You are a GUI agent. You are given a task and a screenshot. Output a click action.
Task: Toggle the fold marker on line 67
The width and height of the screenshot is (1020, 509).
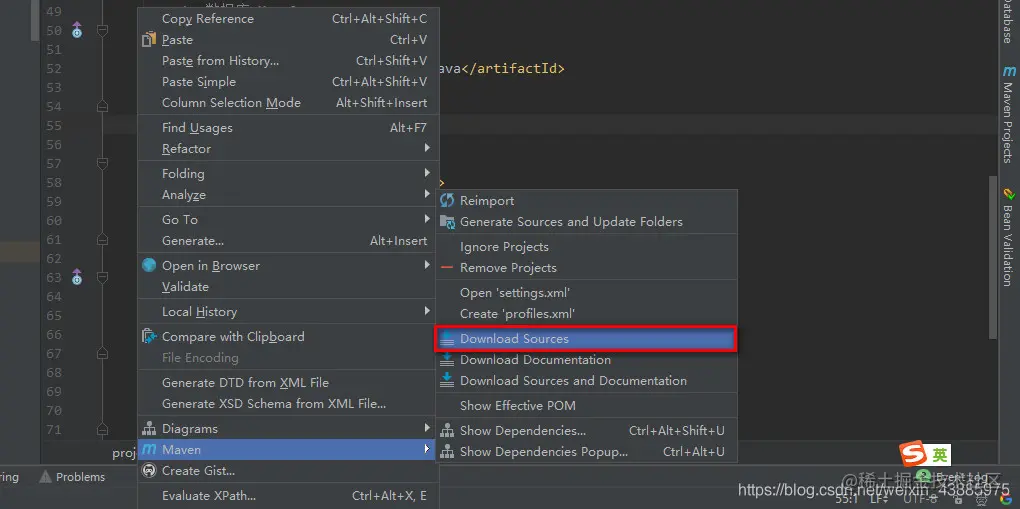tap(102, 353)
